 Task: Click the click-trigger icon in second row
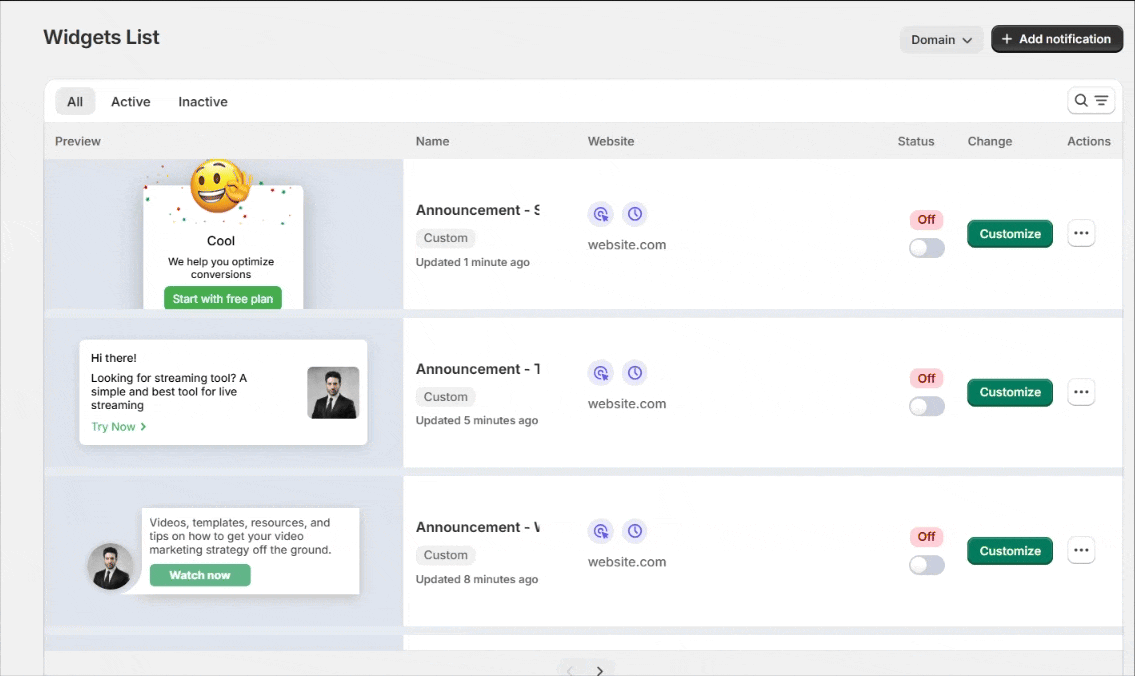click(600, 373)
